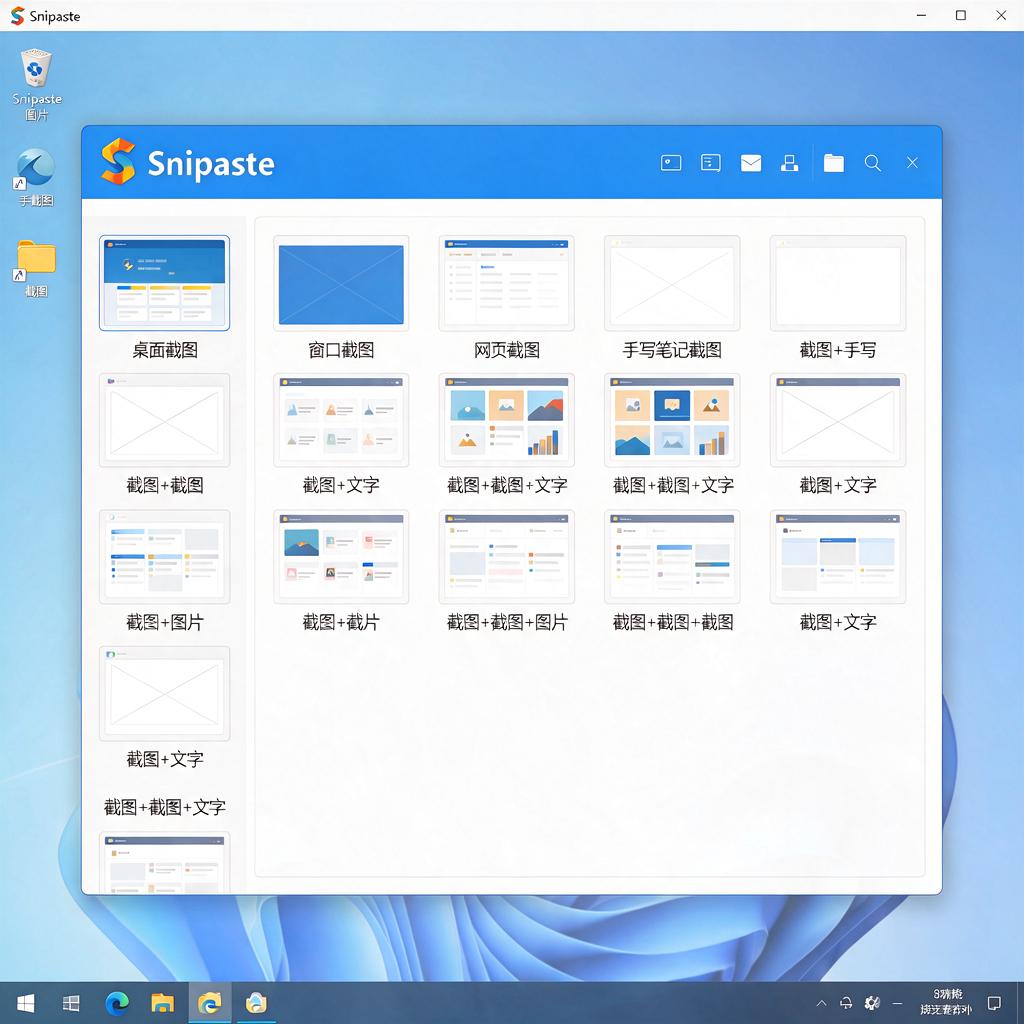Open the Windows Start button
The image size is (1024, 1024).
tap(26, 1003)
